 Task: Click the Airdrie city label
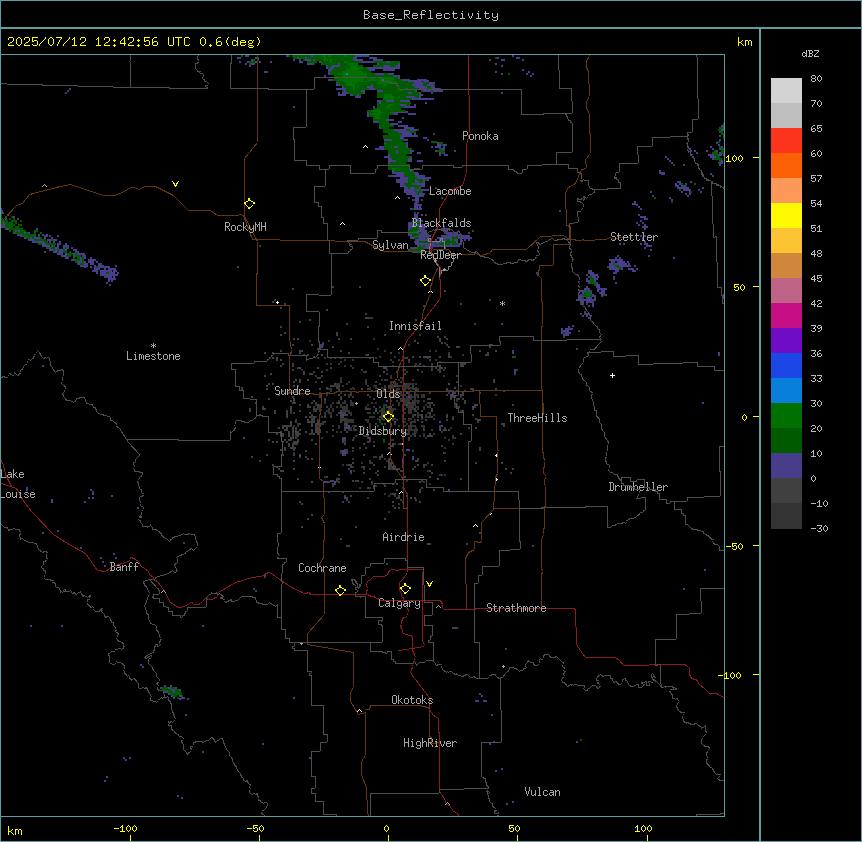click(x=403, y=537)
